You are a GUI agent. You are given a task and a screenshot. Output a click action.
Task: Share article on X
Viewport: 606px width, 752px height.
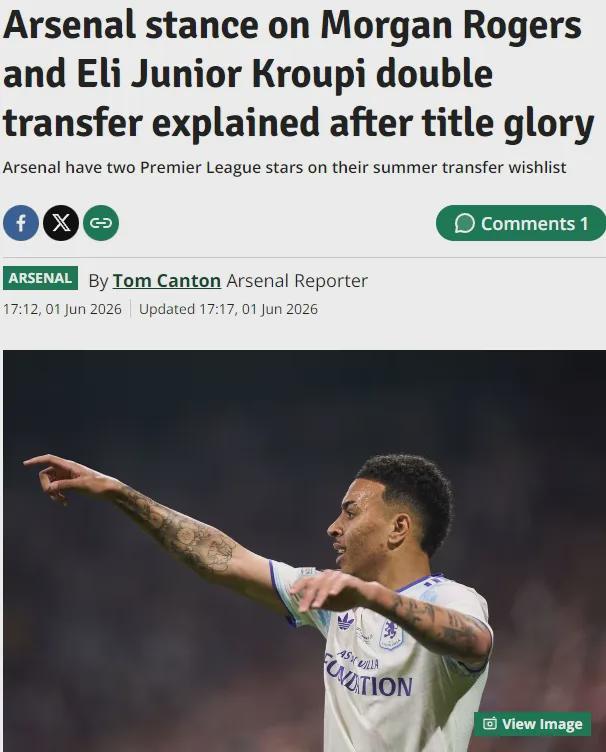(x=61, y=223)
